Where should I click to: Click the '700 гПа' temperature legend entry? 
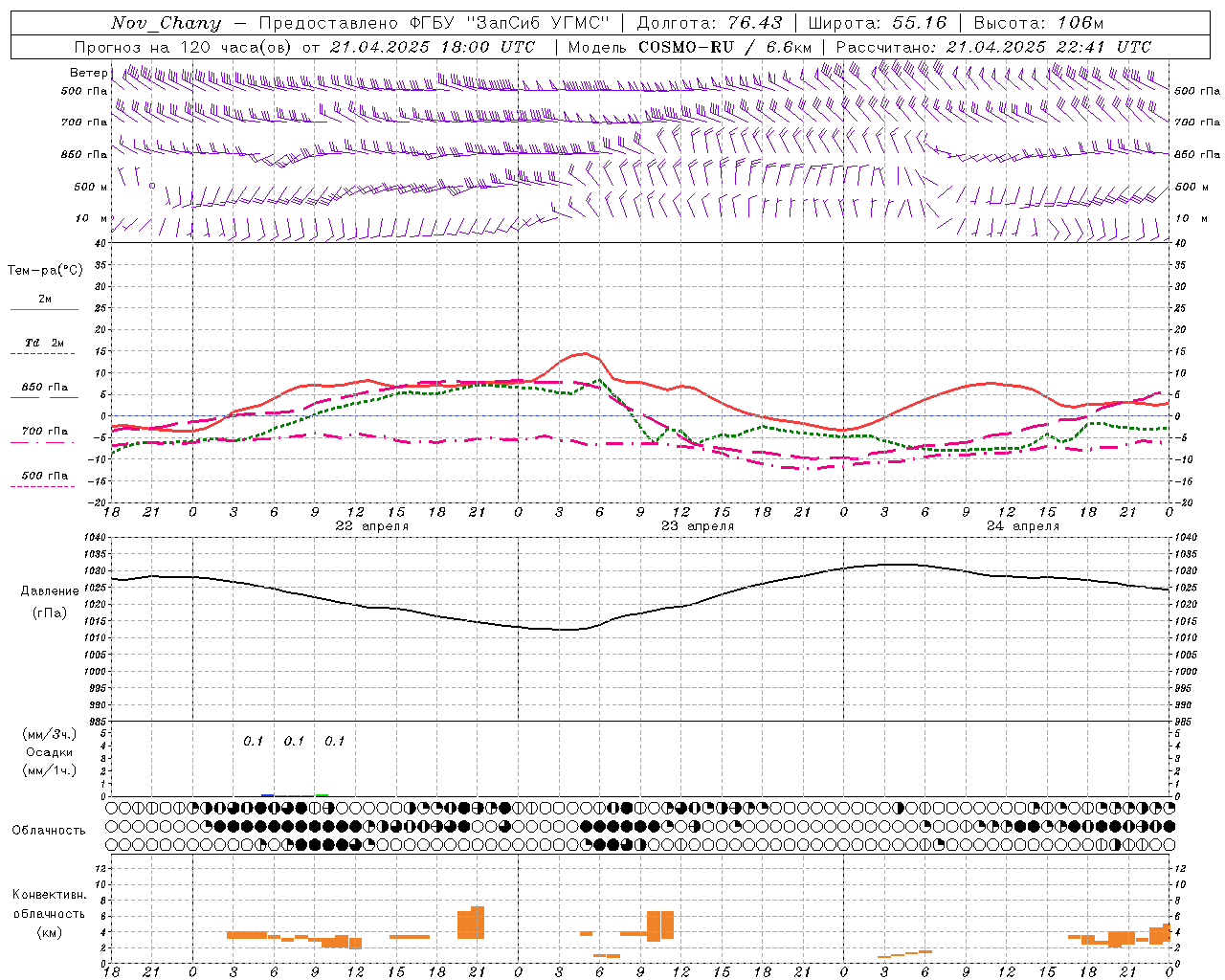tap(45, 432)
